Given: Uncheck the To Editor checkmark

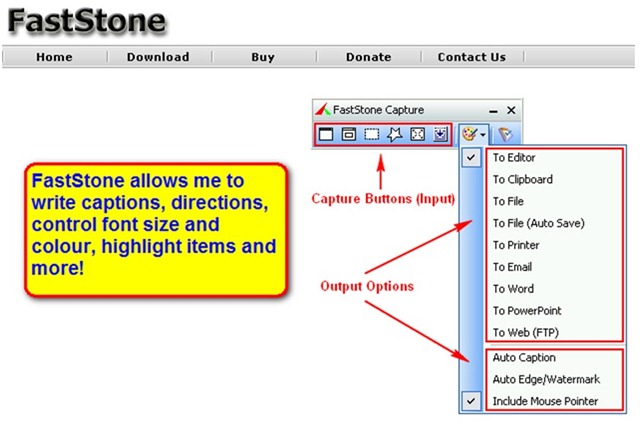Looking at the screenshot, I should pos(471,158).
